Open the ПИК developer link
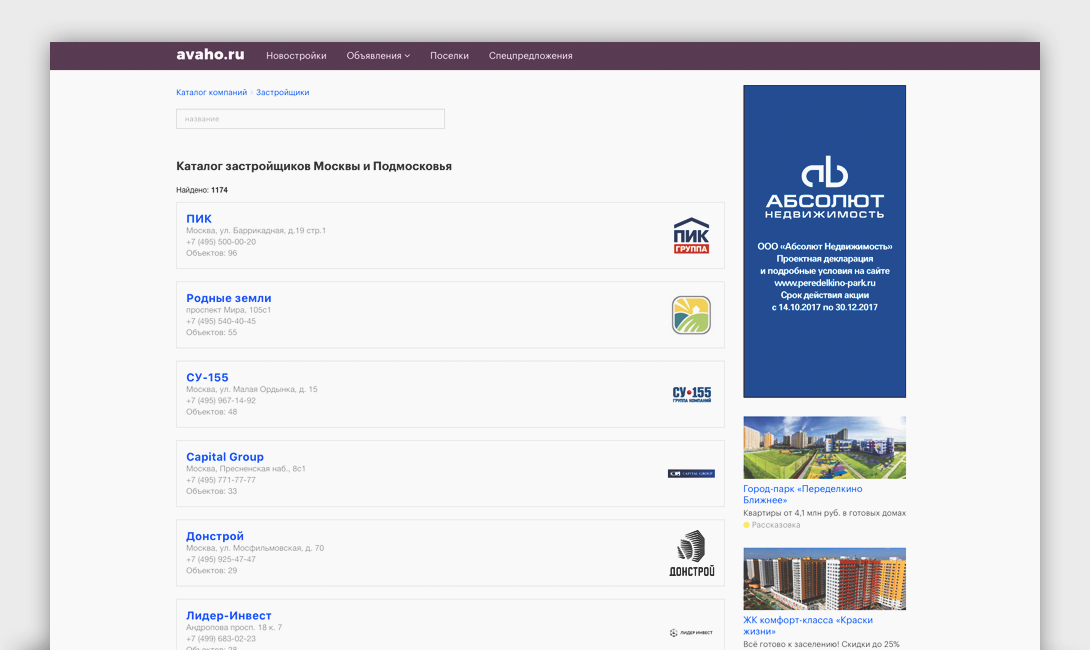Screen dimensions: 1090x650 pyautogui.click(x=199, y=218)
